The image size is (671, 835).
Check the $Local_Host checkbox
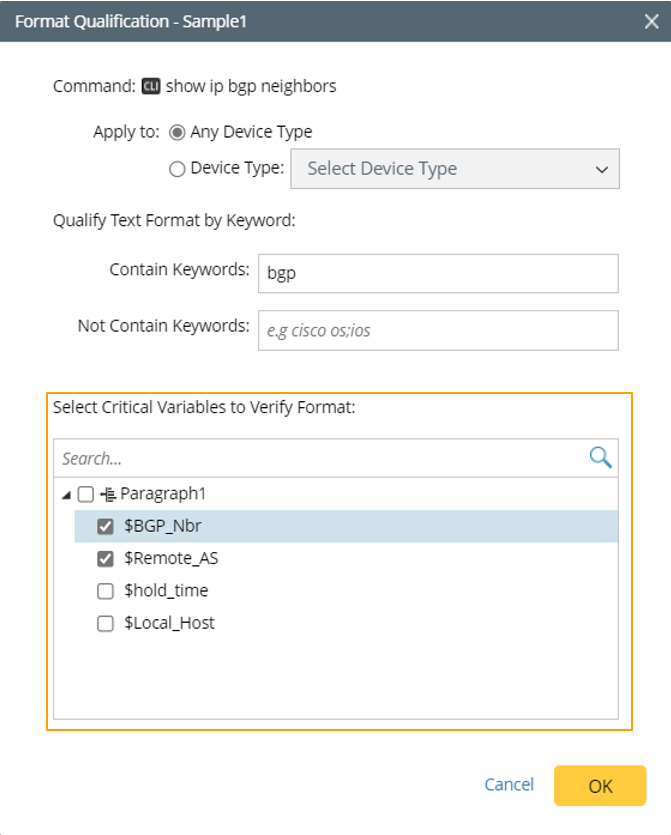(105, 623)
